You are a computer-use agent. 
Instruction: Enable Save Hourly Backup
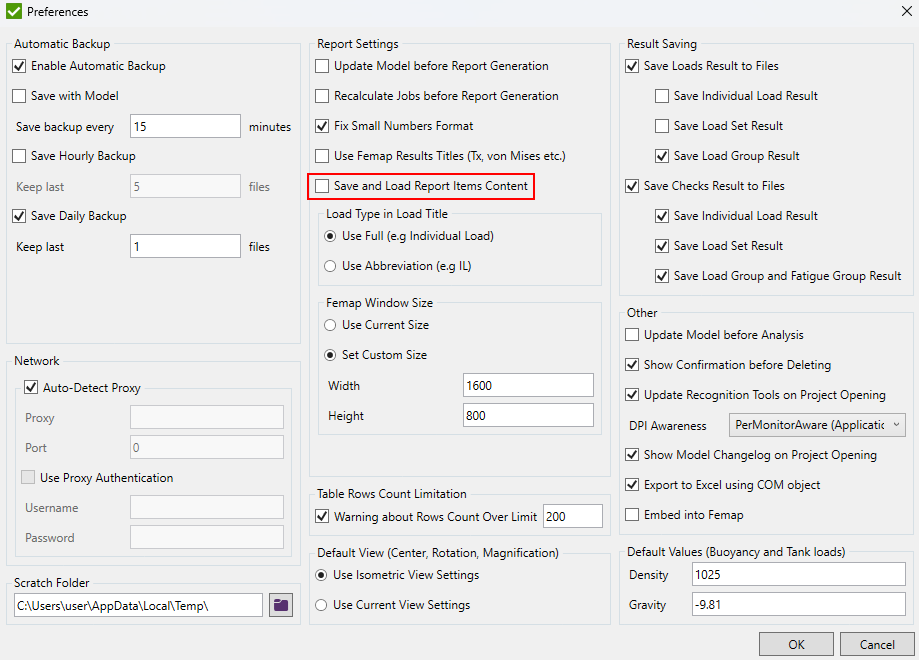18,156
